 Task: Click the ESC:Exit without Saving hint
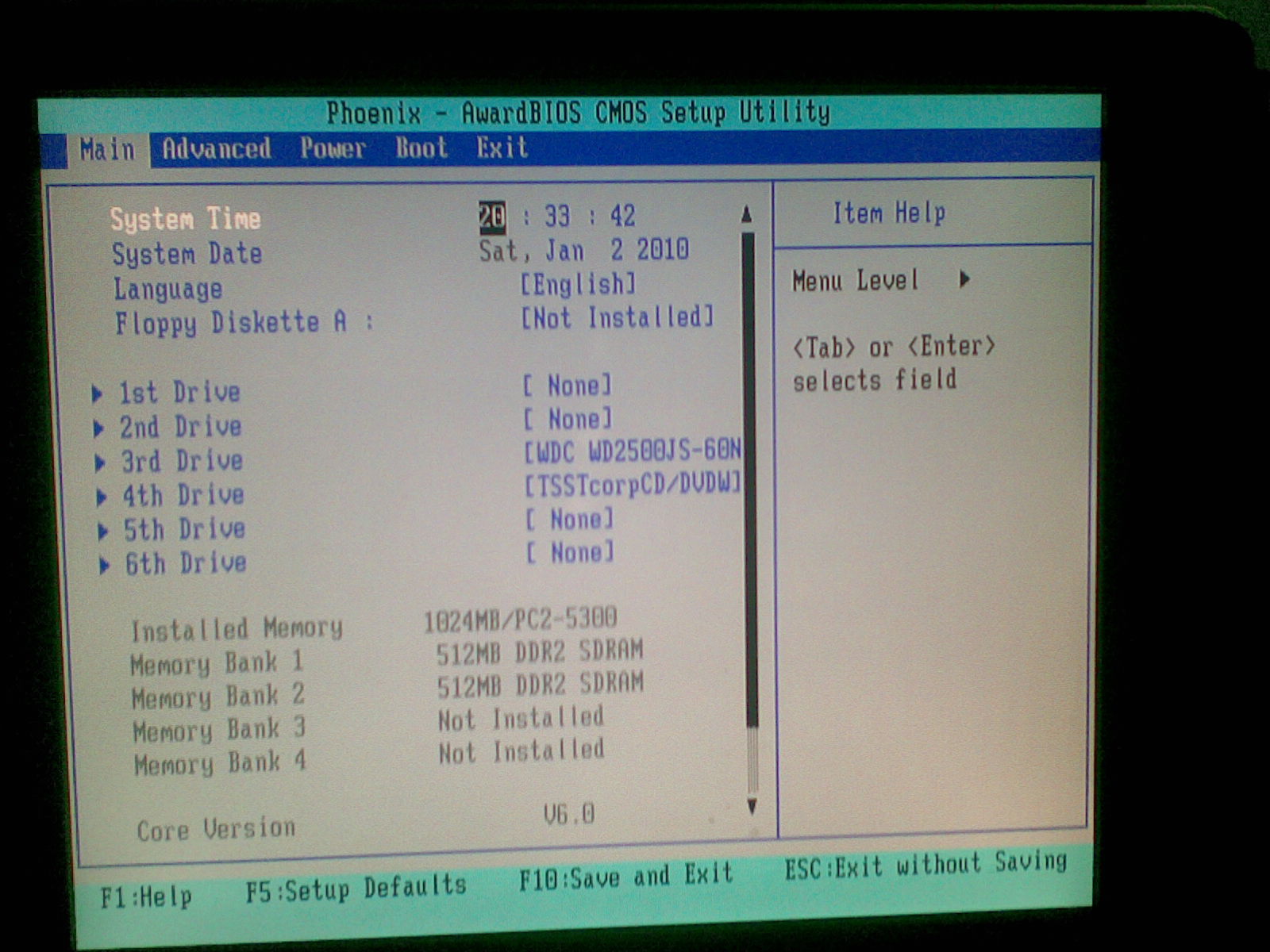tap(926, 865)
